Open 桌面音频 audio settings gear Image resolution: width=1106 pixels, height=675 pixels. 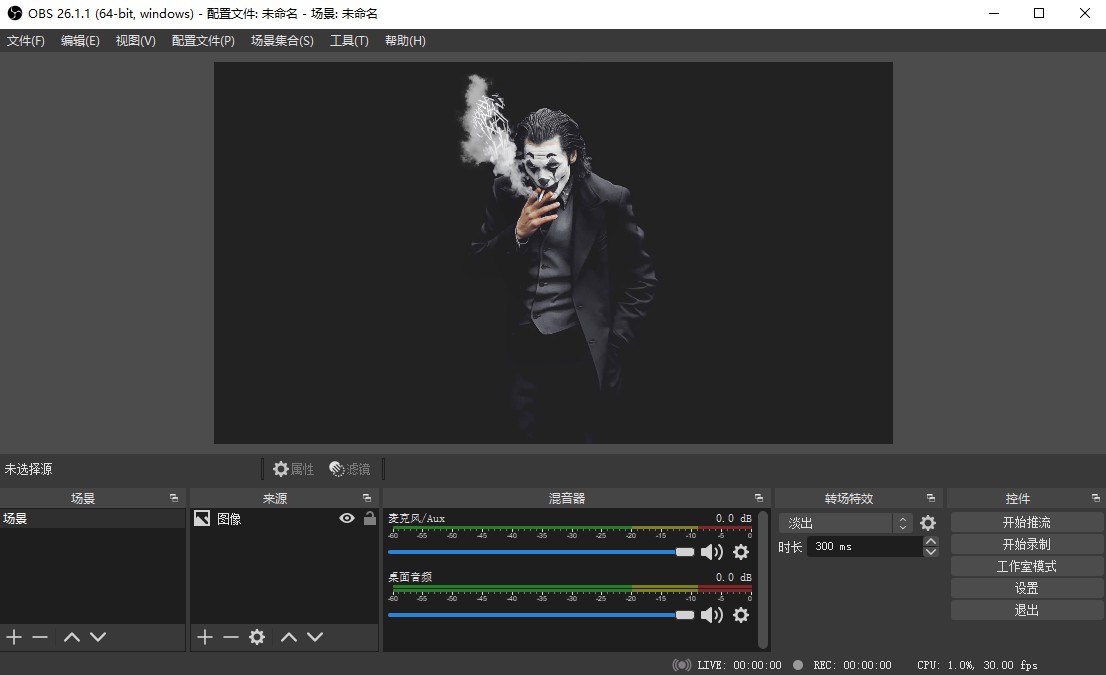click(x=741, y=615)
